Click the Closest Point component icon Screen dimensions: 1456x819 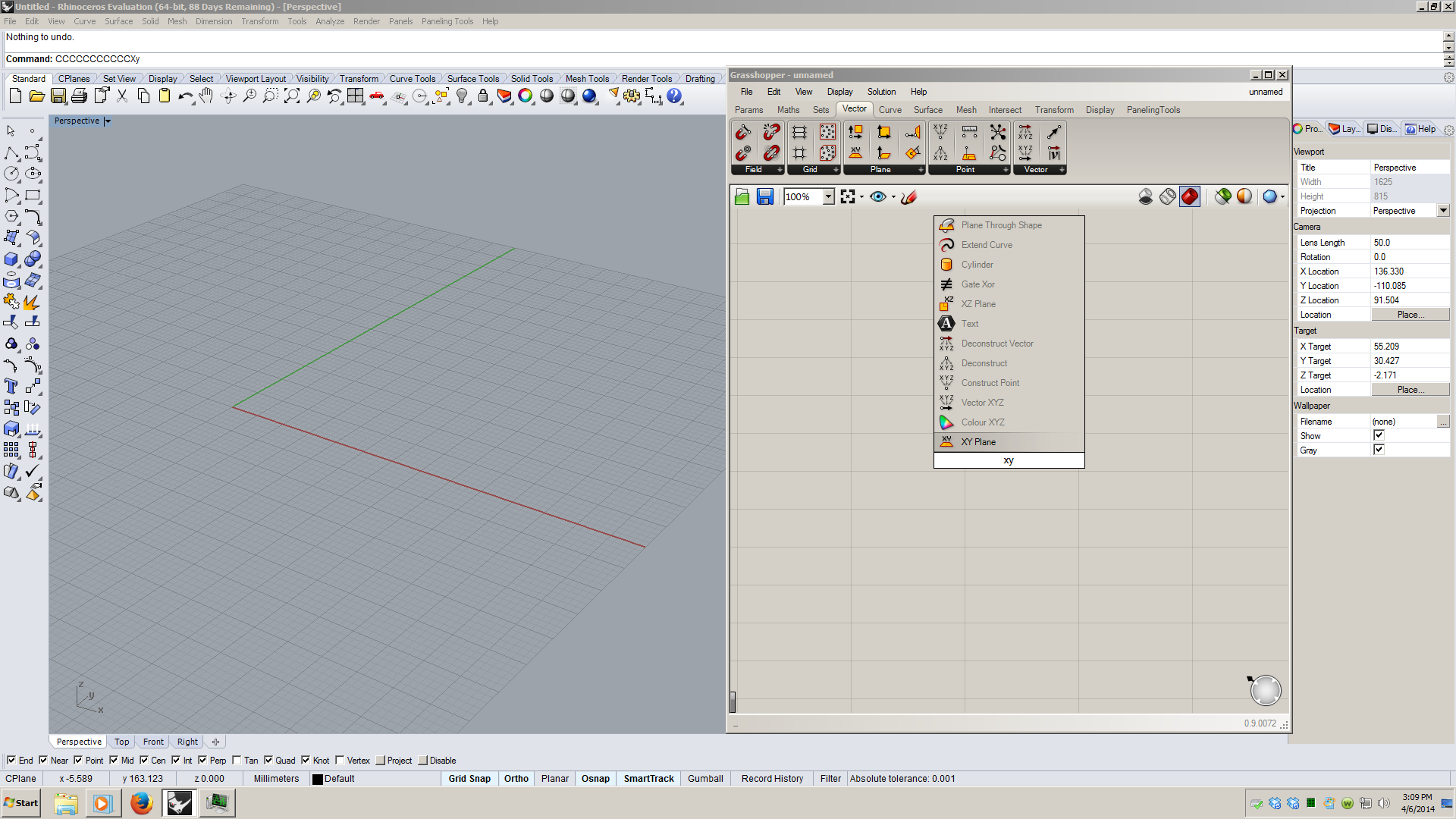tap(998, 132)
